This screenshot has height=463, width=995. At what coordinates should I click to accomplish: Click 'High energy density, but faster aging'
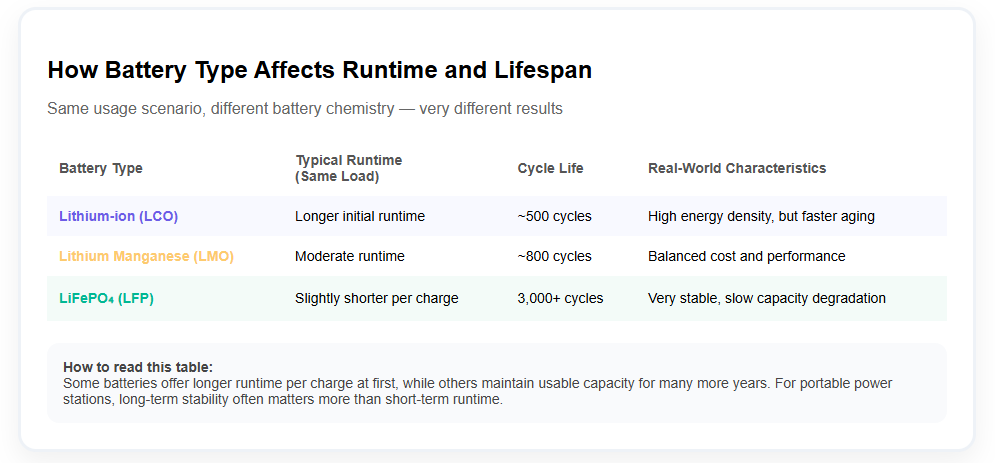pos(762,216)
